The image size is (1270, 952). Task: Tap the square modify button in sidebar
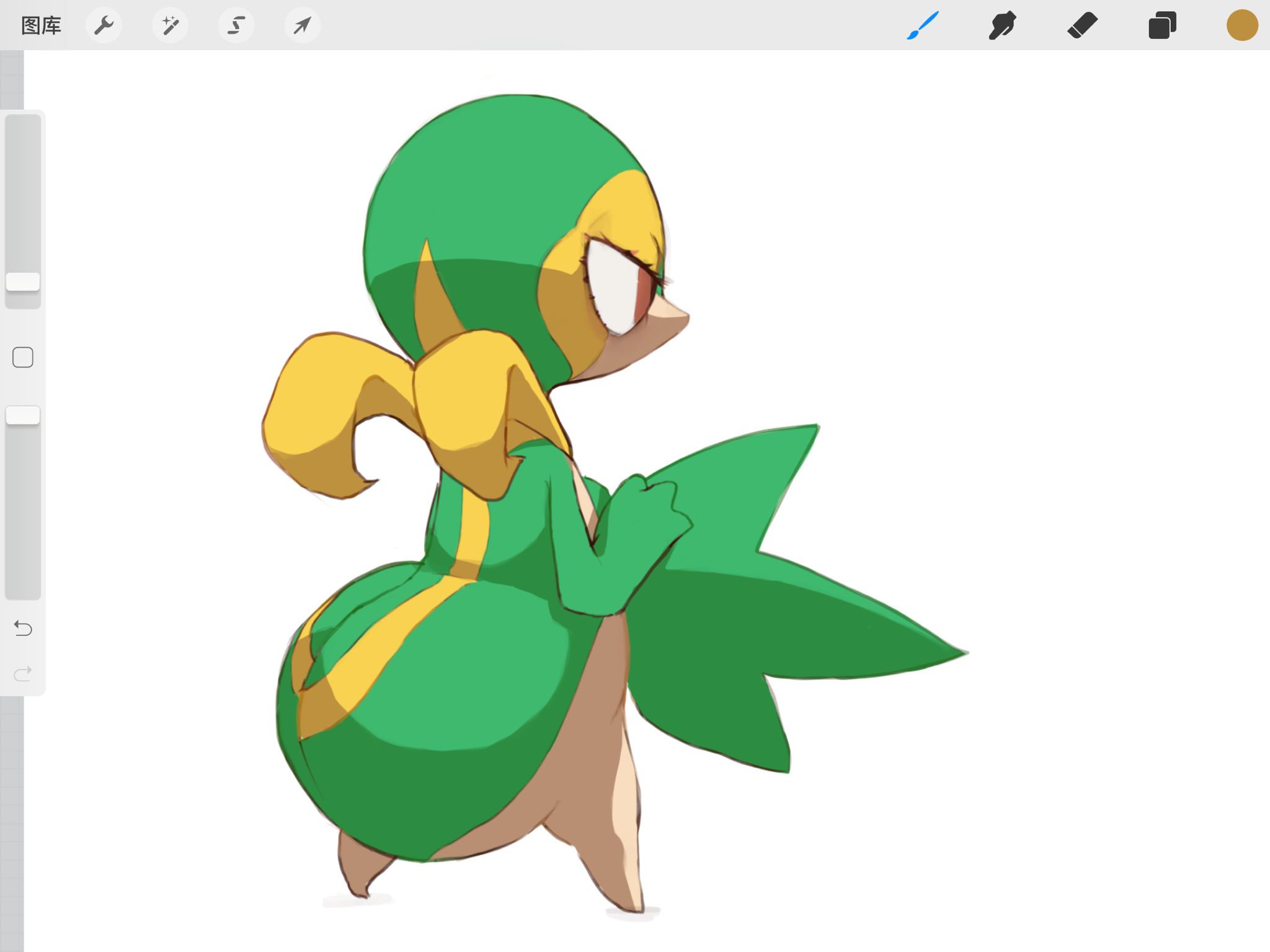[23, 358]
